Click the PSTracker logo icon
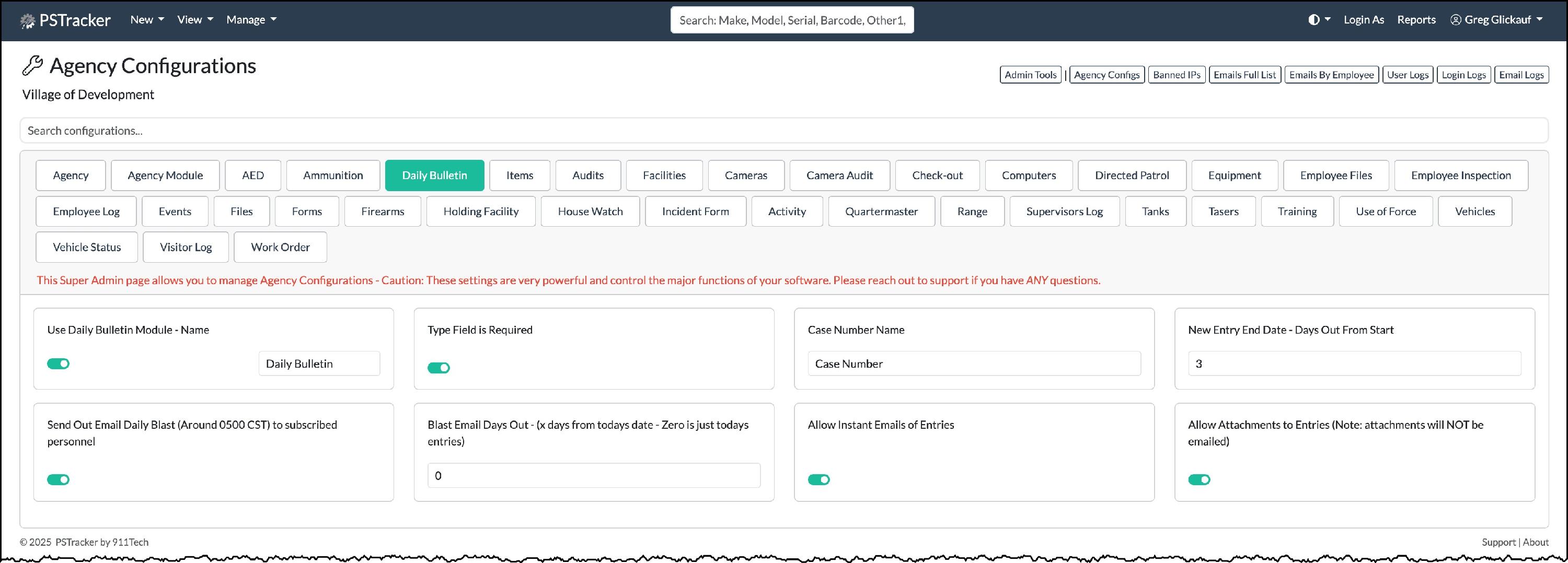 point(27,21)
